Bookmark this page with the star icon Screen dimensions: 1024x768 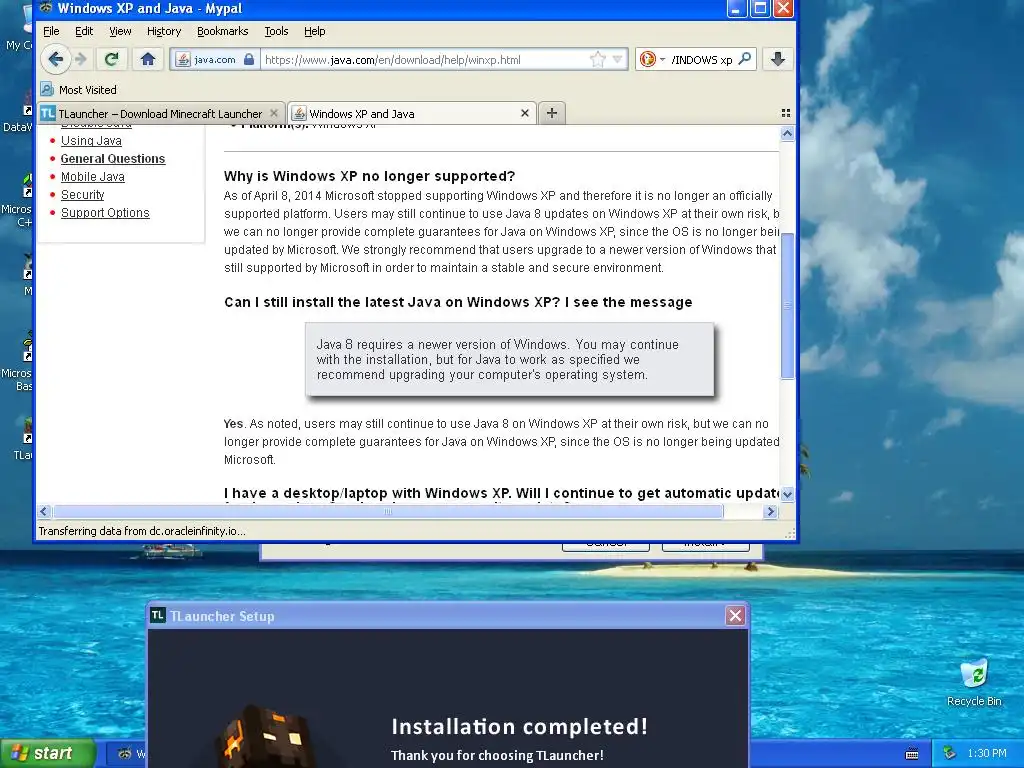pos(598,59)
